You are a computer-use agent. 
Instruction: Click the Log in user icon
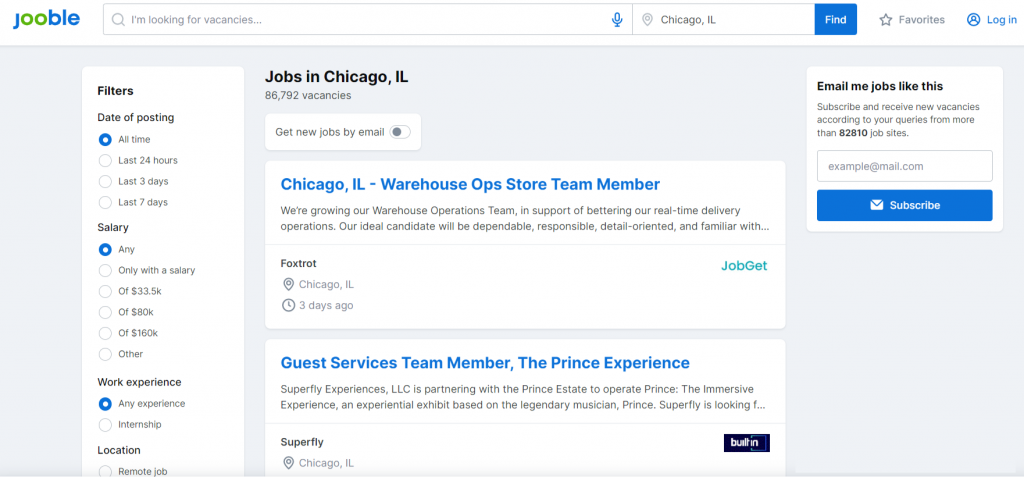tap(973, 20)
